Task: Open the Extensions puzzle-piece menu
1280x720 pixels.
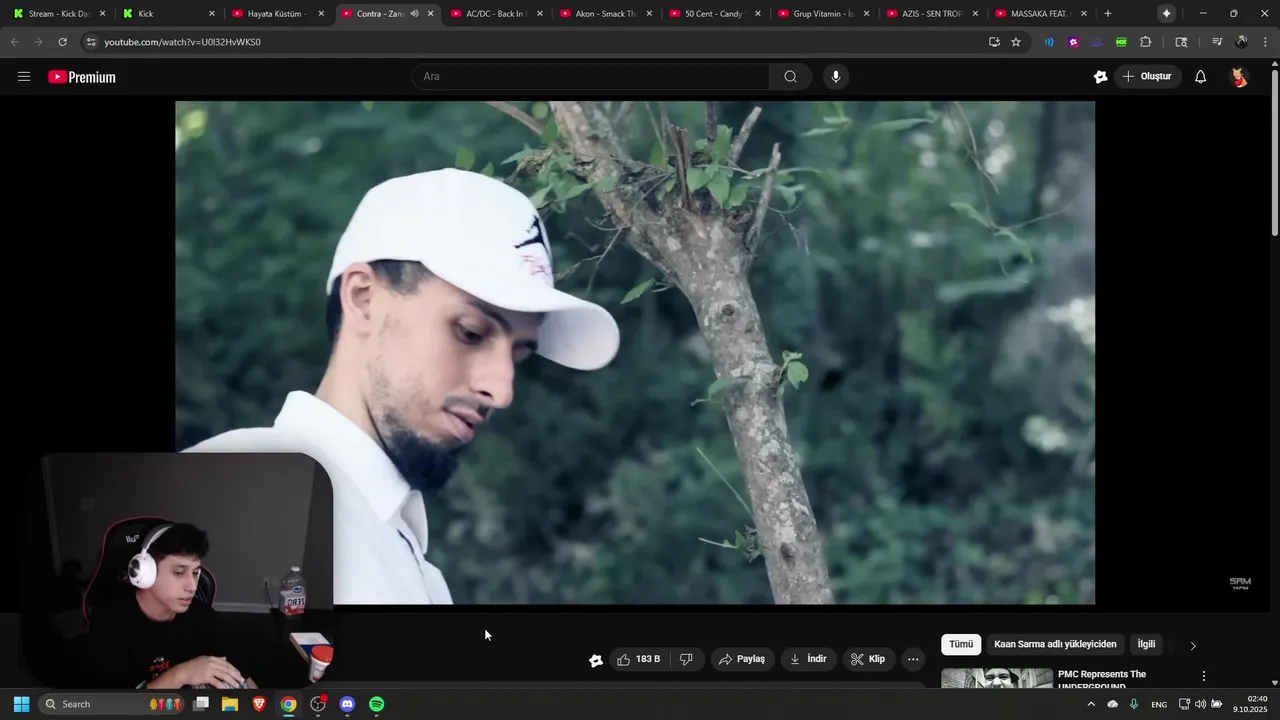Action: (x=1146, y=42)
